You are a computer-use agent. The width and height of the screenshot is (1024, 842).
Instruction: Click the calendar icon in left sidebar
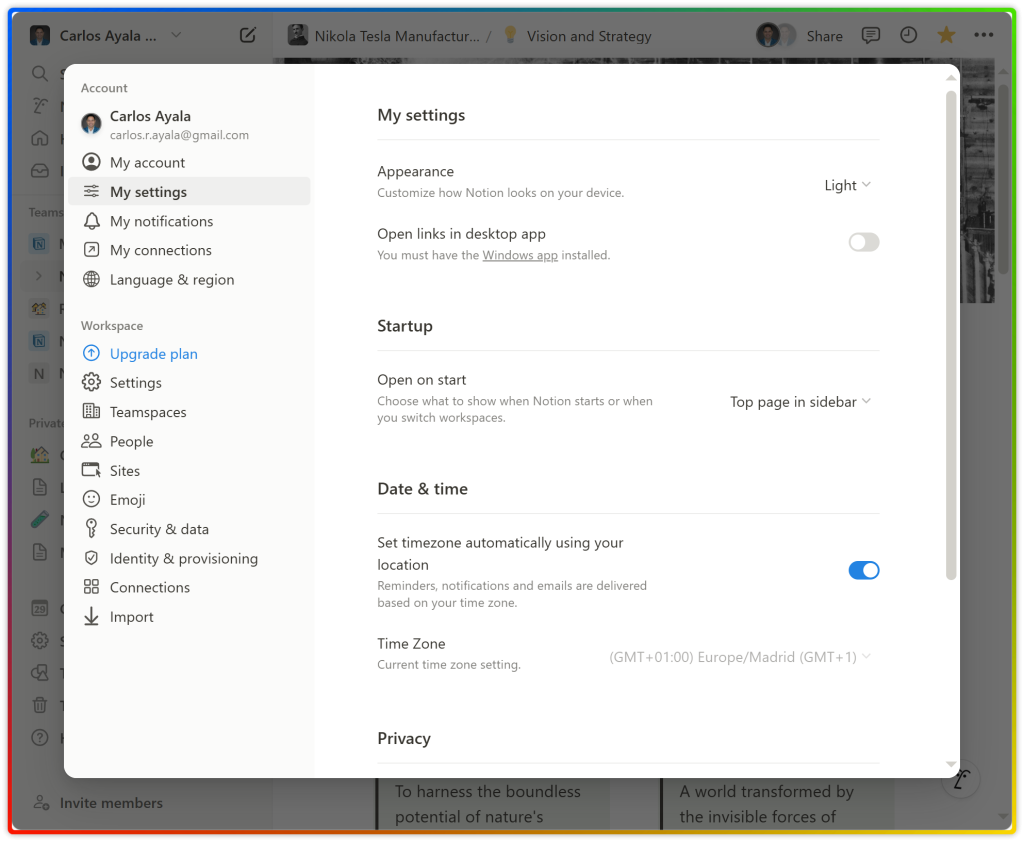pyautogui.click(x=40, y=608)
